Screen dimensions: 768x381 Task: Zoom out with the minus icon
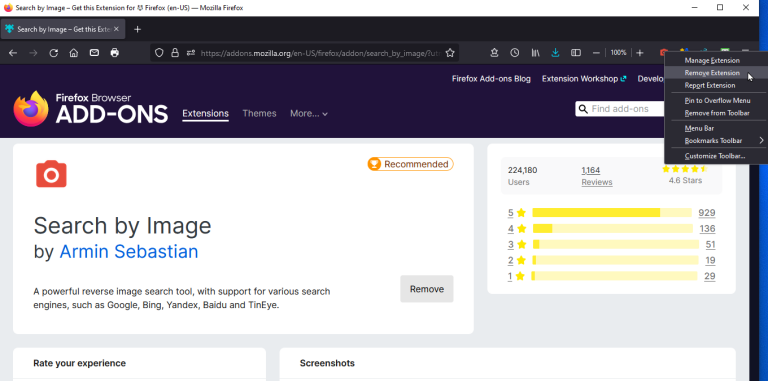(596, 53)
